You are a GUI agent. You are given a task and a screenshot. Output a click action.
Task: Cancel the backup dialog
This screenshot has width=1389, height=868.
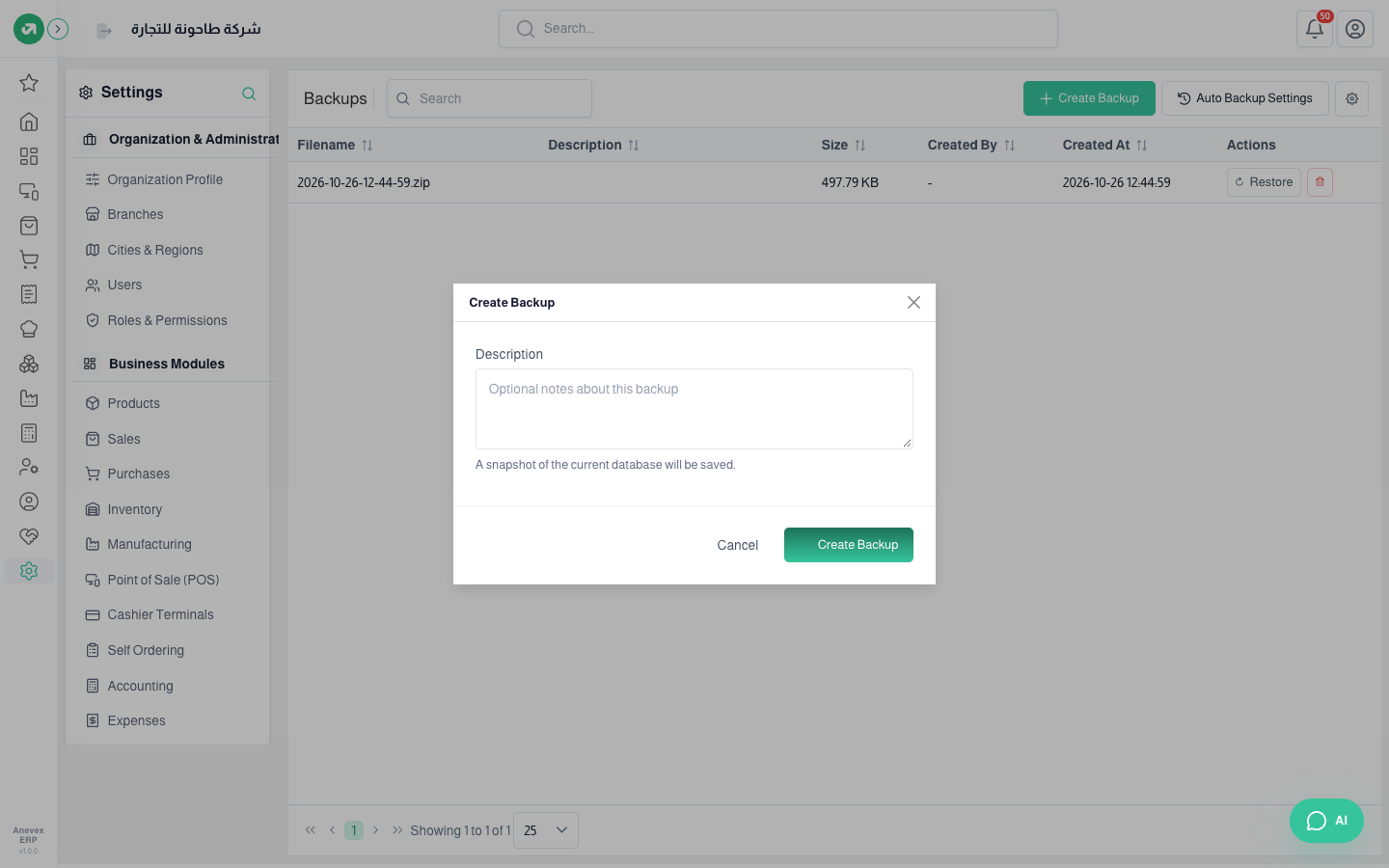click(738, 545)
